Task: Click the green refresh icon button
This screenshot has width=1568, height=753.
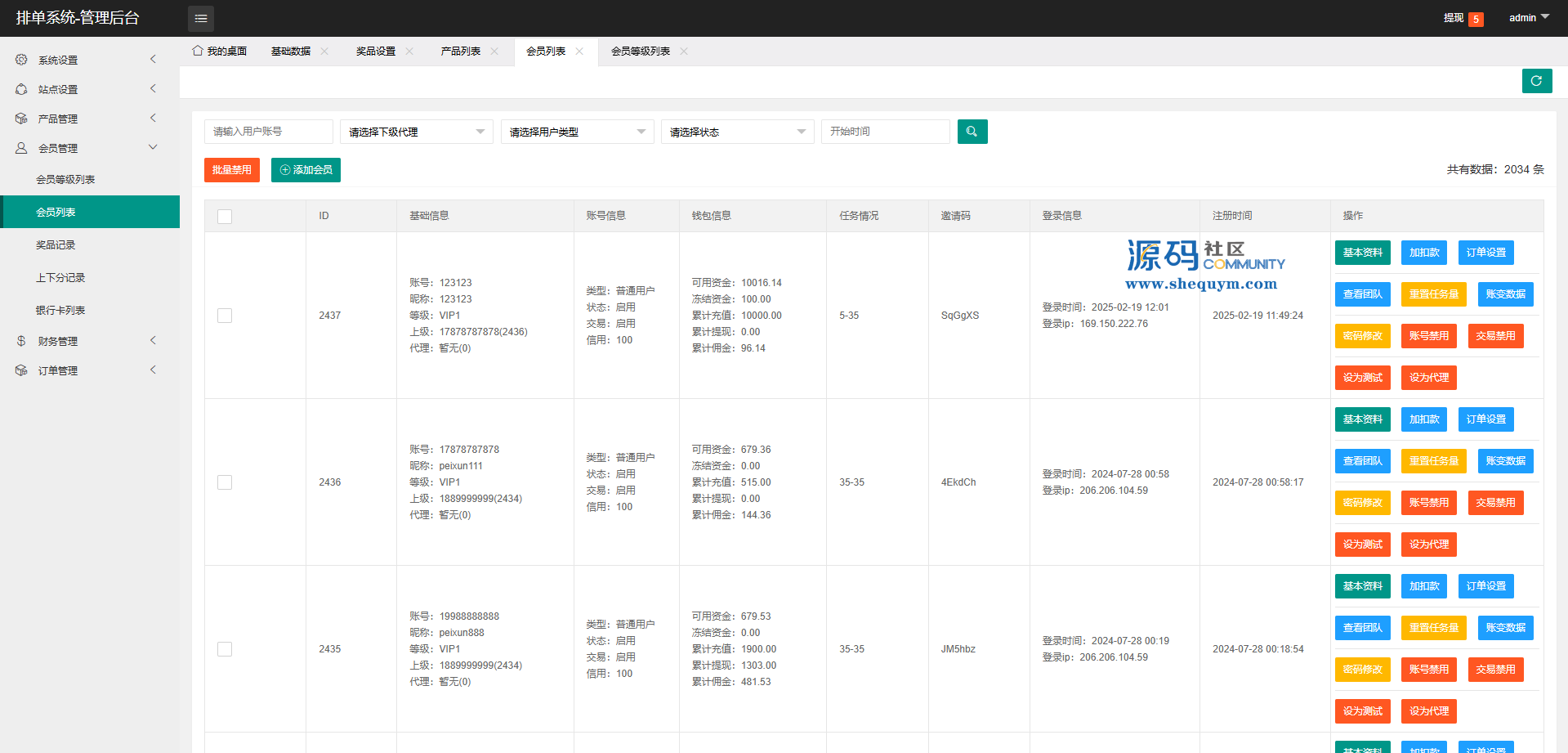Action: 1536,81
